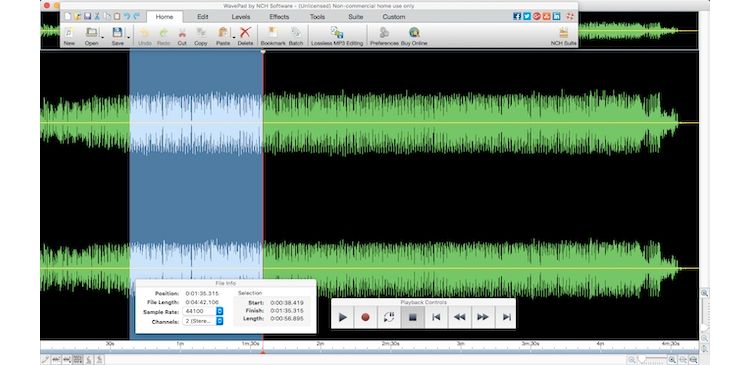The height and width of the screenshot is (365, 750).
Task: Toggle loop playback mode button
Action: pos(389,317)
